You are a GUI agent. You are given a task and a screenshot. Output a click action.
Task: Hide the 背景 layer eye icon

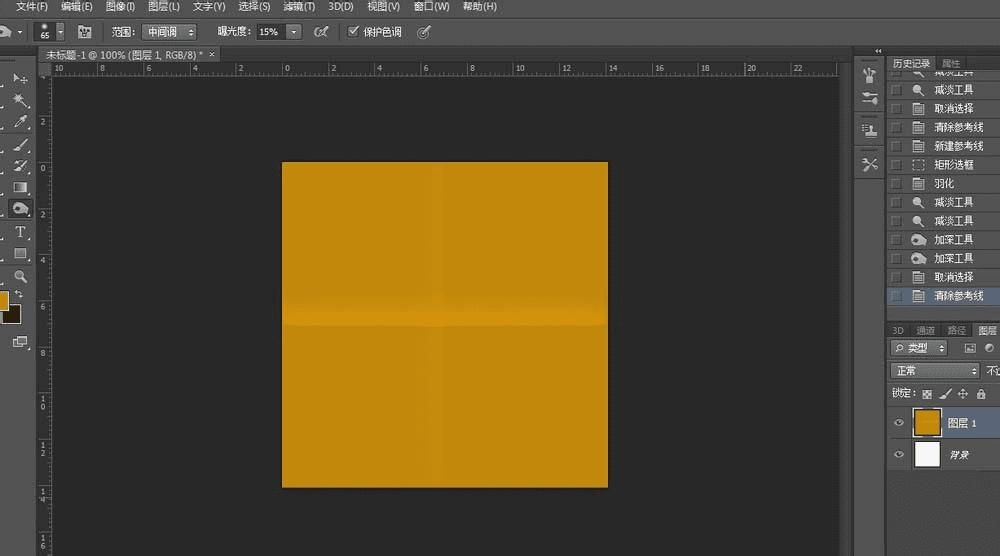click(899, 455)
